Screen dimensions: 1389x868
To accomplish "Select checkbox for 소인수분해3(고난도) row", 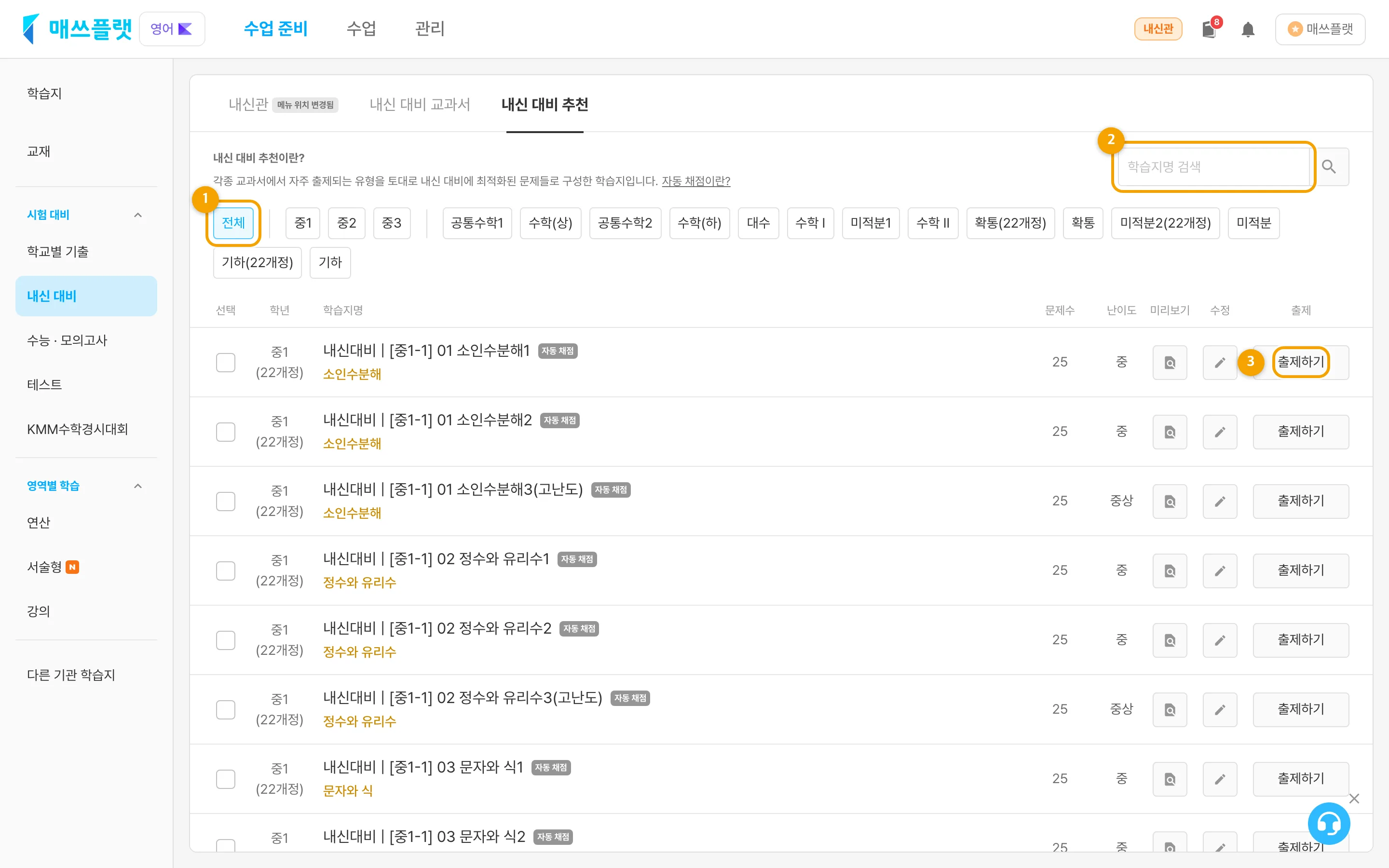I will click(226, 501).
